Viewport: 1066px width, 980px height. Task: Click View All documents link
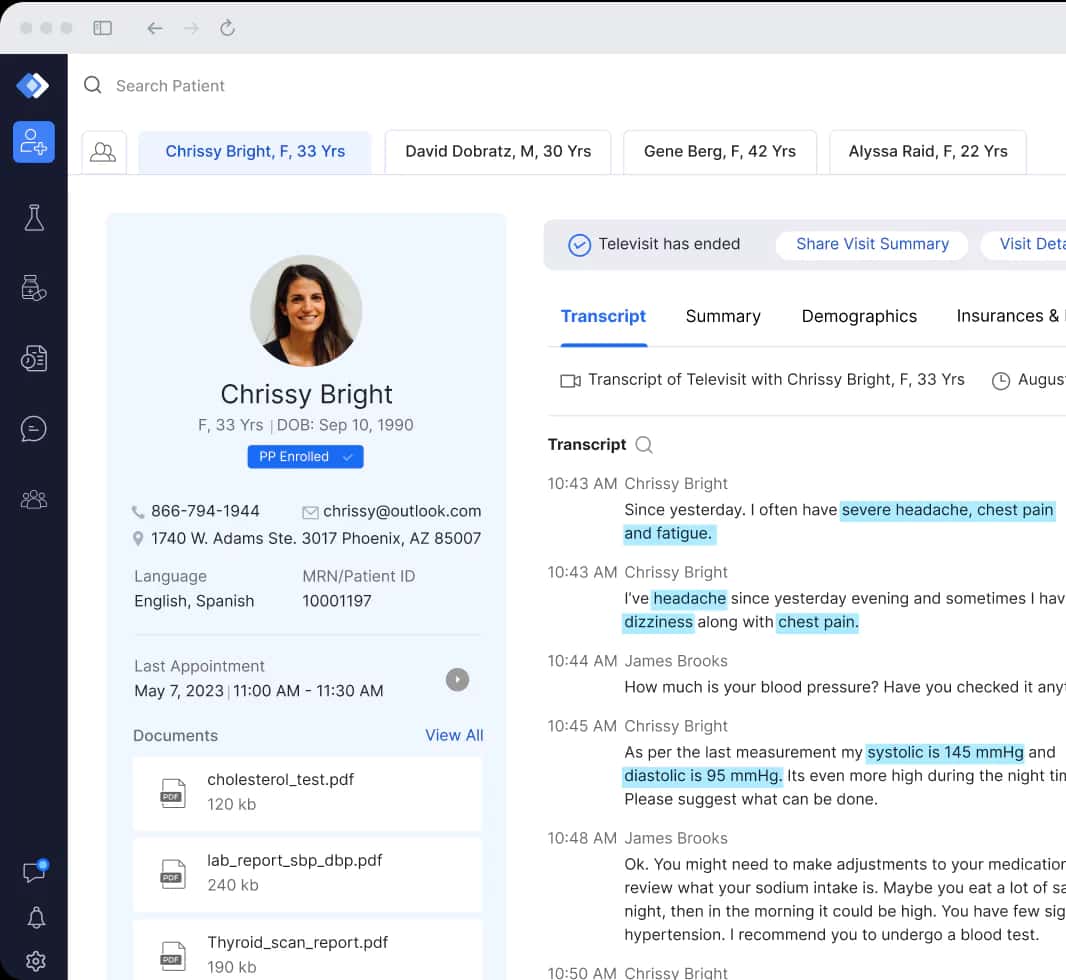click(x=454, y=735)
